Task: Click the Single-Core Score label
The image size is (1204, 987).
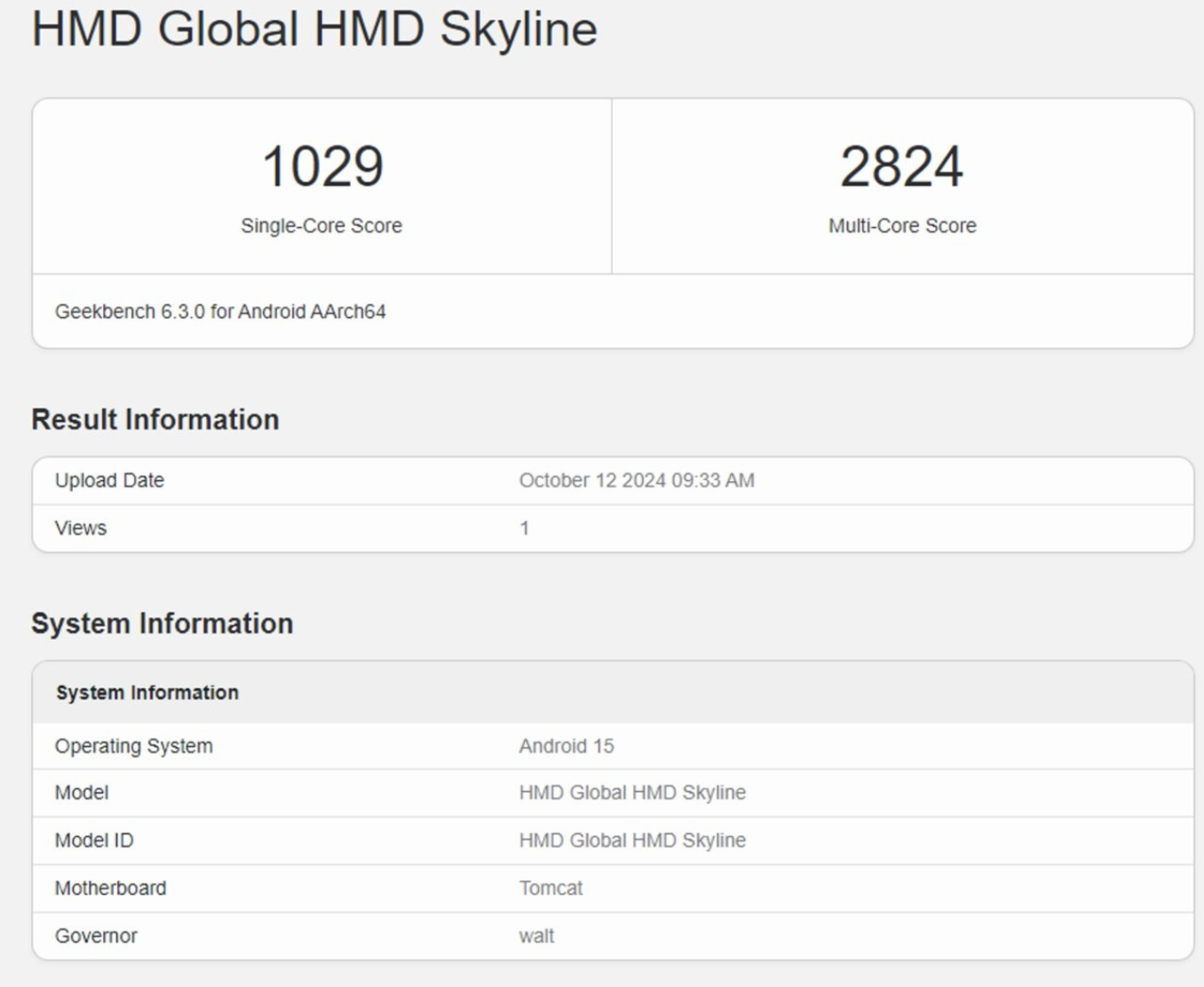Action: [321, 225]
